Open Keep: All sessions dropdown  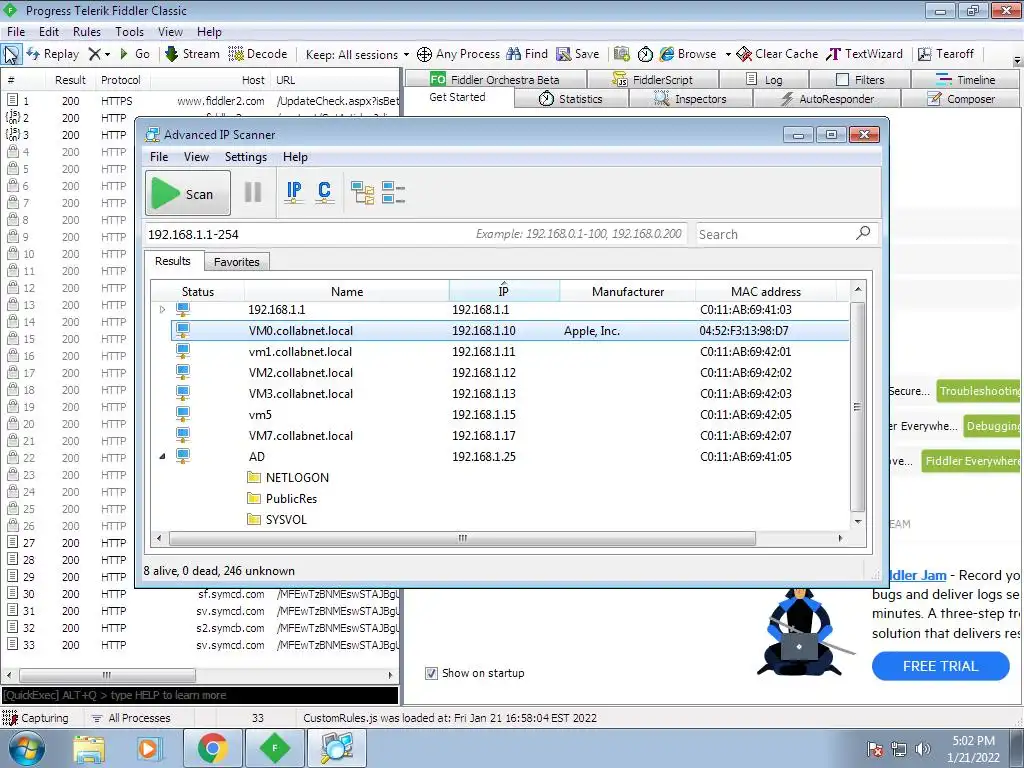pyautogui.click(x=357, y=54)
